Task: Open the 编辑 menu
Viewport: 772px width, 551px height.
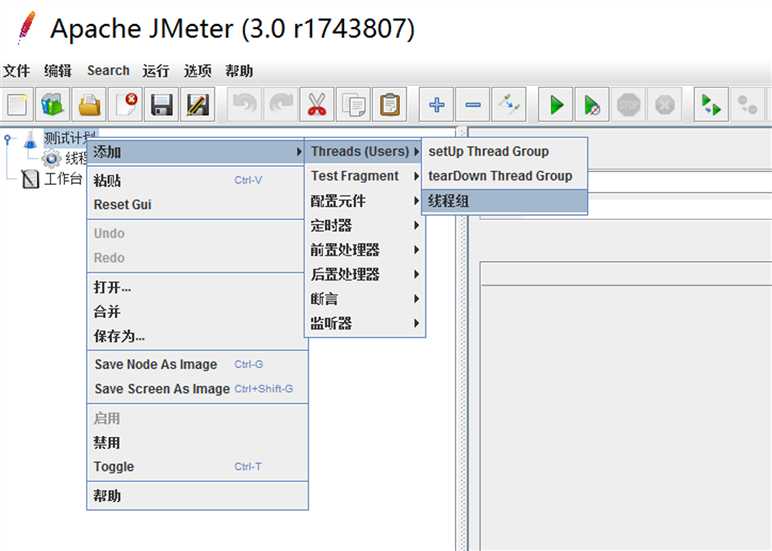Action: coord(58,71)
